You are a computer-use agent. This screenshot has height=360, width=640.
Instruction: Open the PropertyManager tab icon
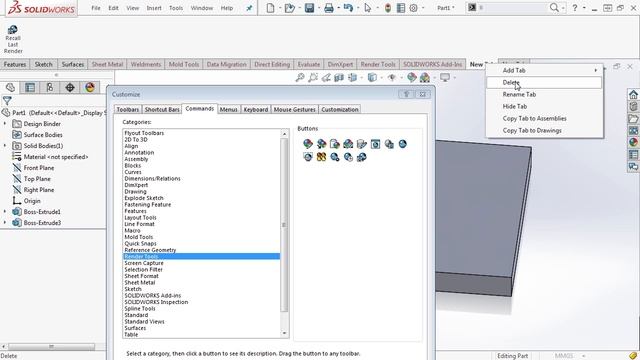30,87
